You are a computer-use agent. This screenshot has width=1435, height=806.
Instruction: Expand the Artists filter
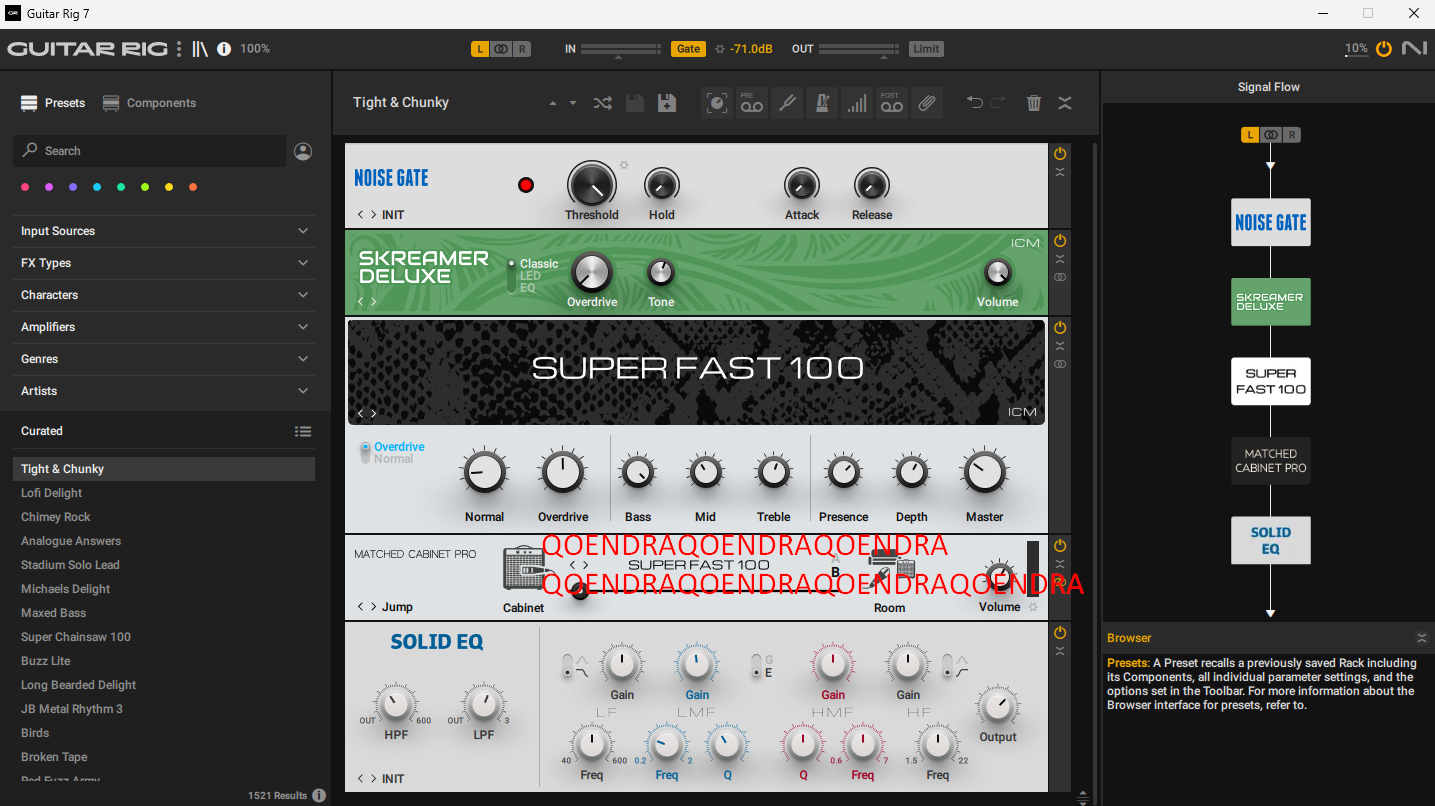pyautogui.click(x=166, y=391)
